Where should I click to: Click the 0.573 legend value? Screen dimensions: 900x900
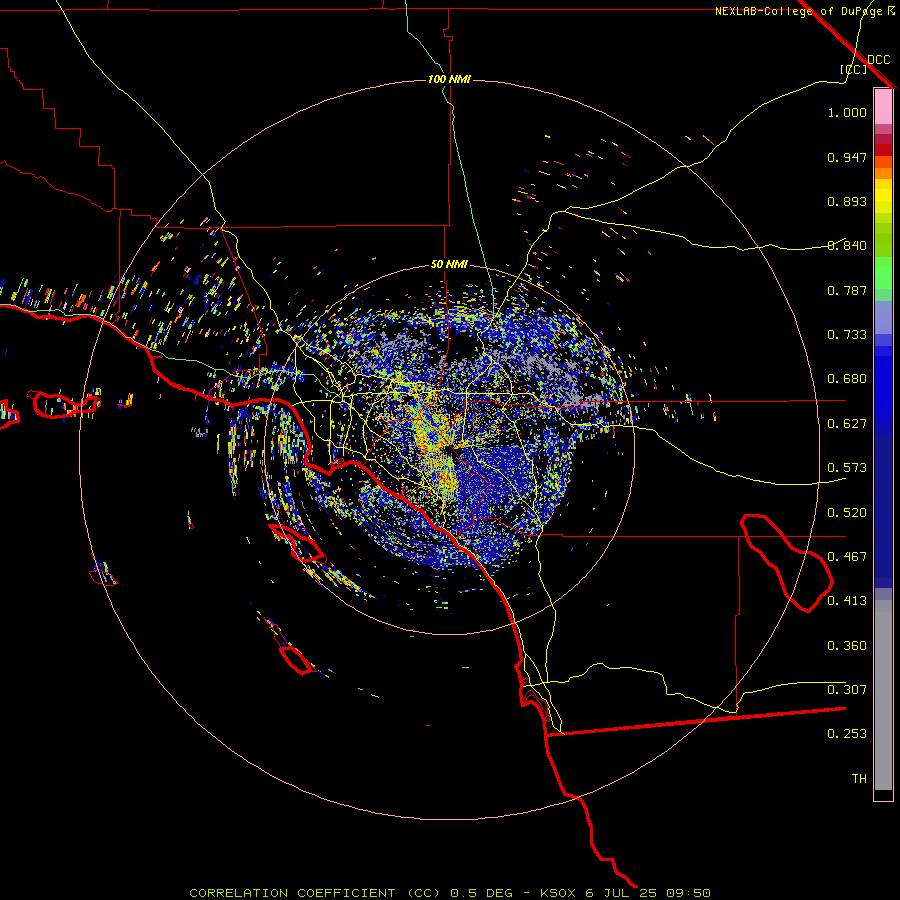tap(847, 468)
